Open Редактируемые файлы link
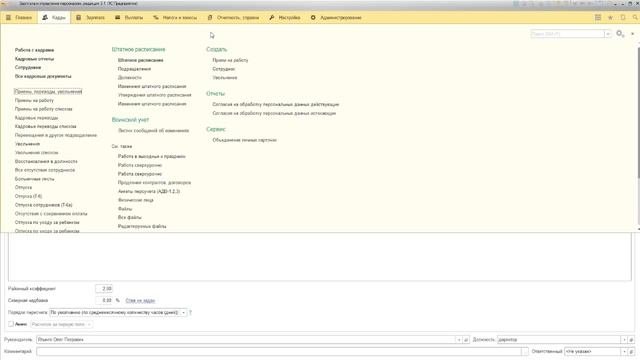The image size is (640, 360). coord(142,226)
